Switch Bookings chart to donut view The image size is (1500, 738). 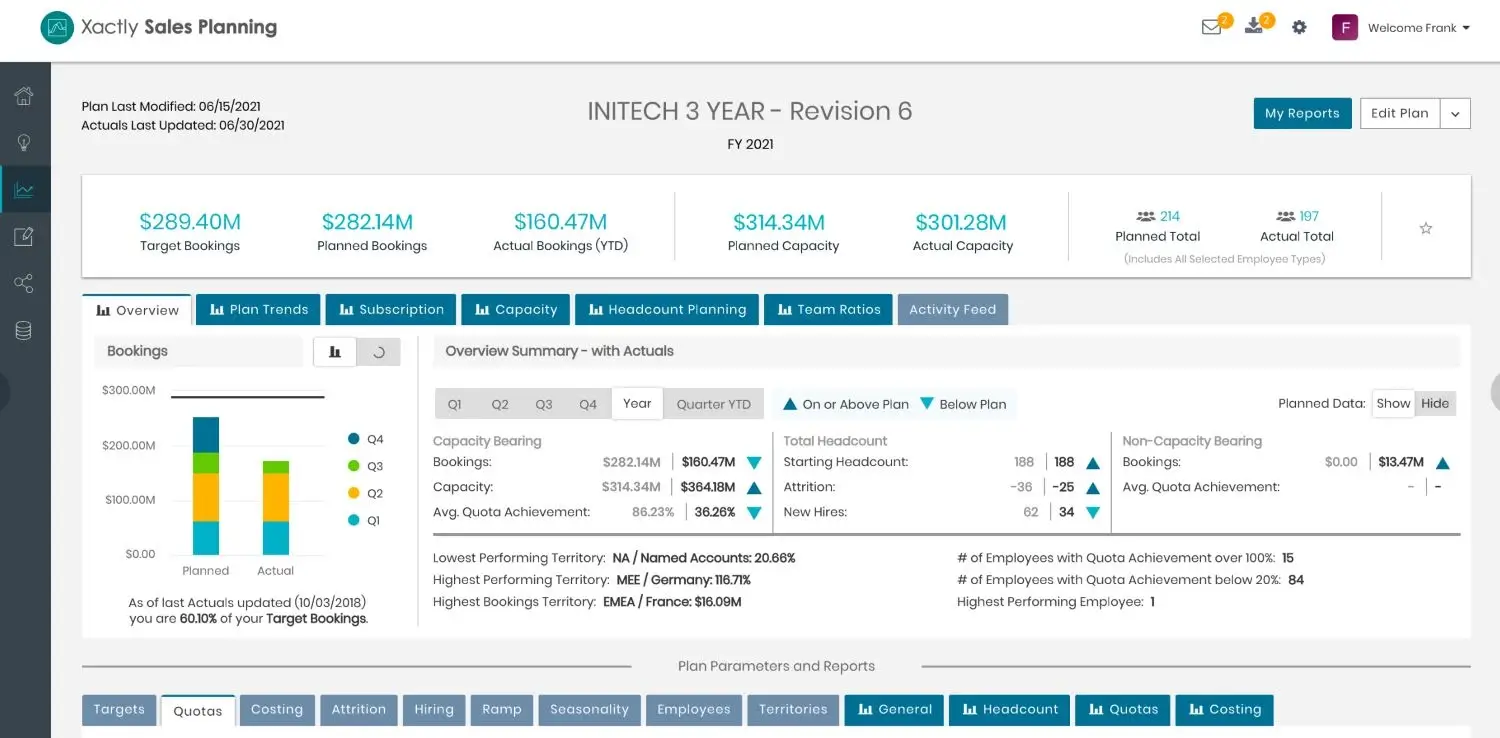pyautogui.click(x=378, y=352)
